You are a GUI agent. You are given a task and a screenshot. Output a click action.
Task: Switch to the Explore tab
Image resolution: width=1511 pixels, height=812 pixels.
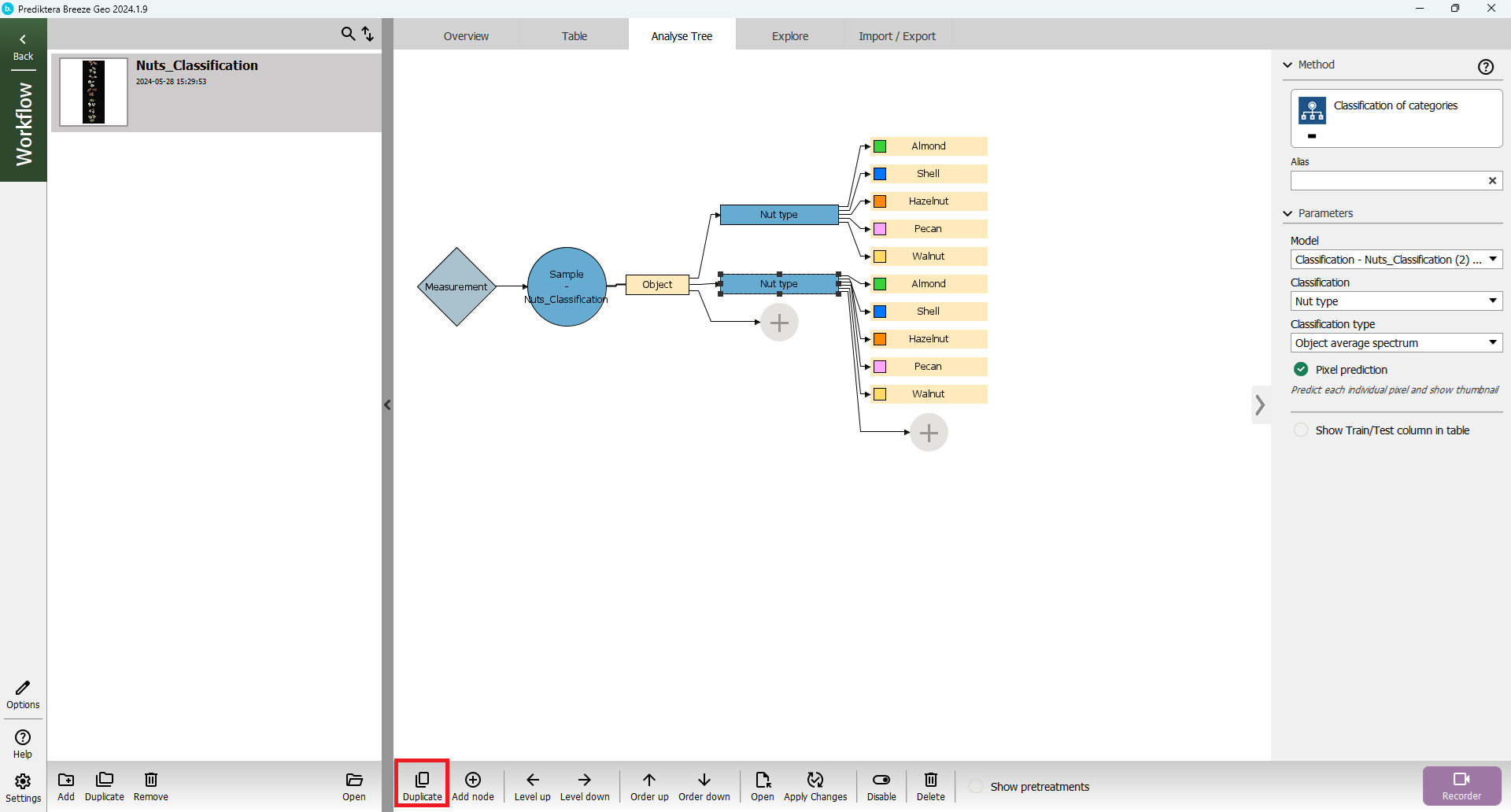pos(789,36)
